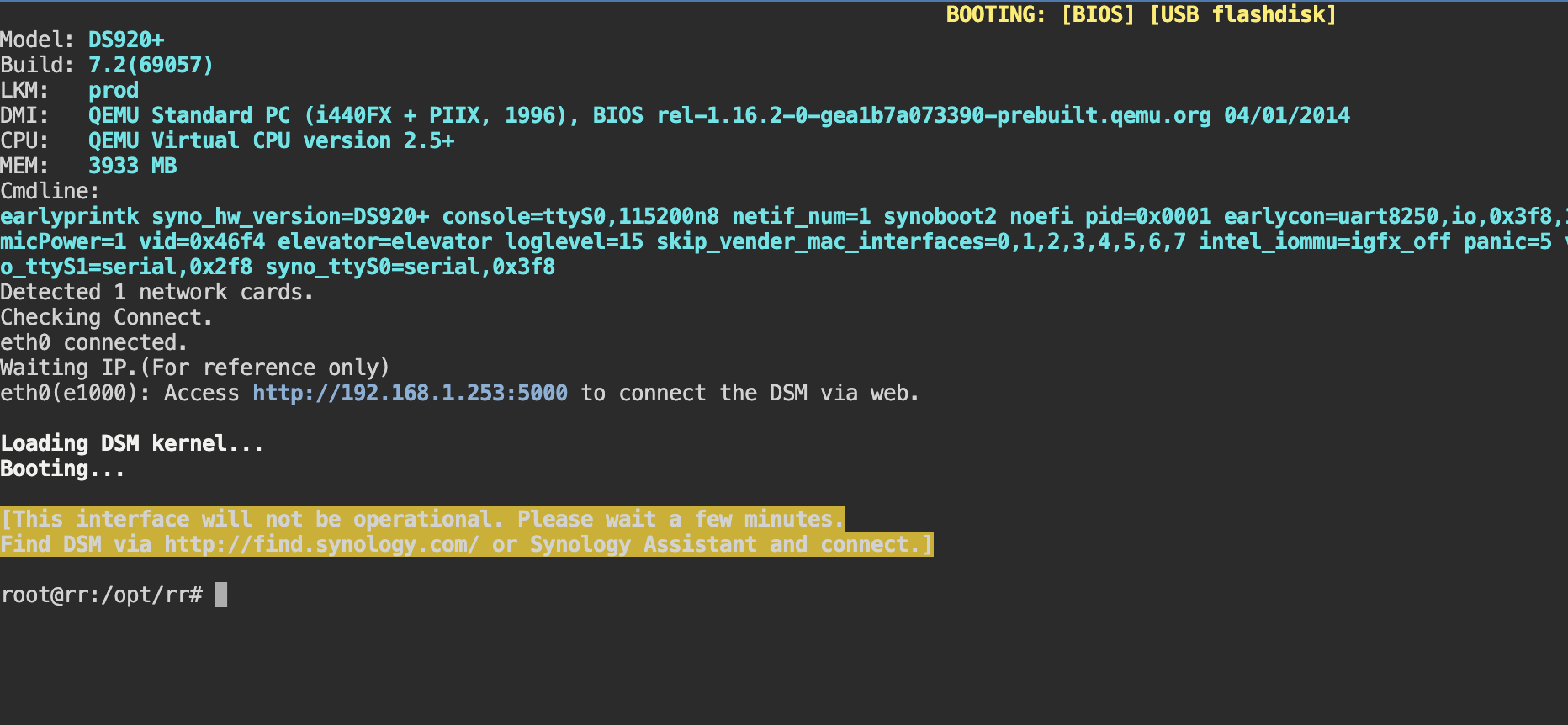Click the console=ttyS0,115200n8 parameter
The width and height of the screenshot is (1568, 725).
(580, 216)
